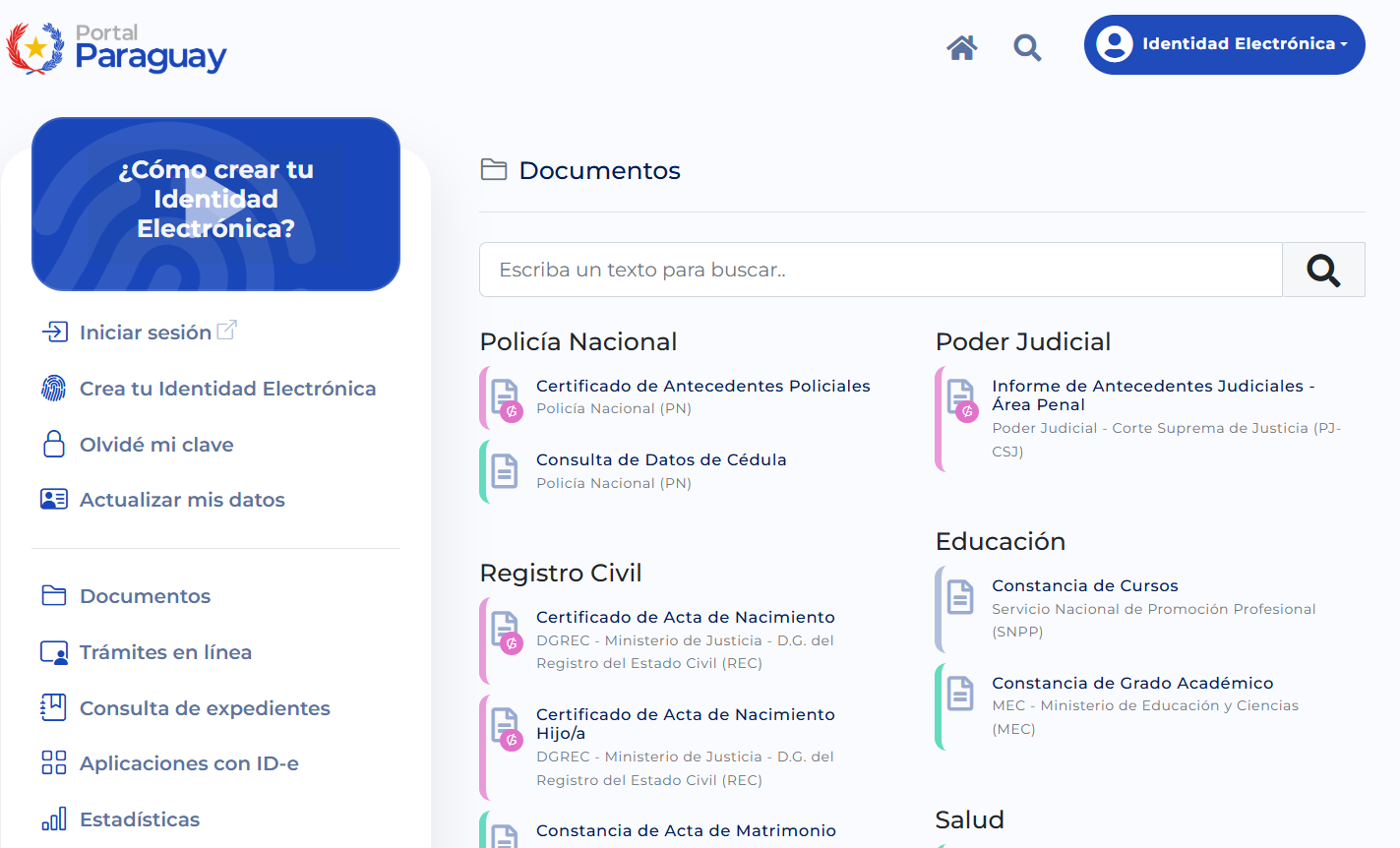This screenshot has height=848, width=1400.
Task: Click the fingerprint icon for Crea tu Identidad
Action: pos(53,389)
